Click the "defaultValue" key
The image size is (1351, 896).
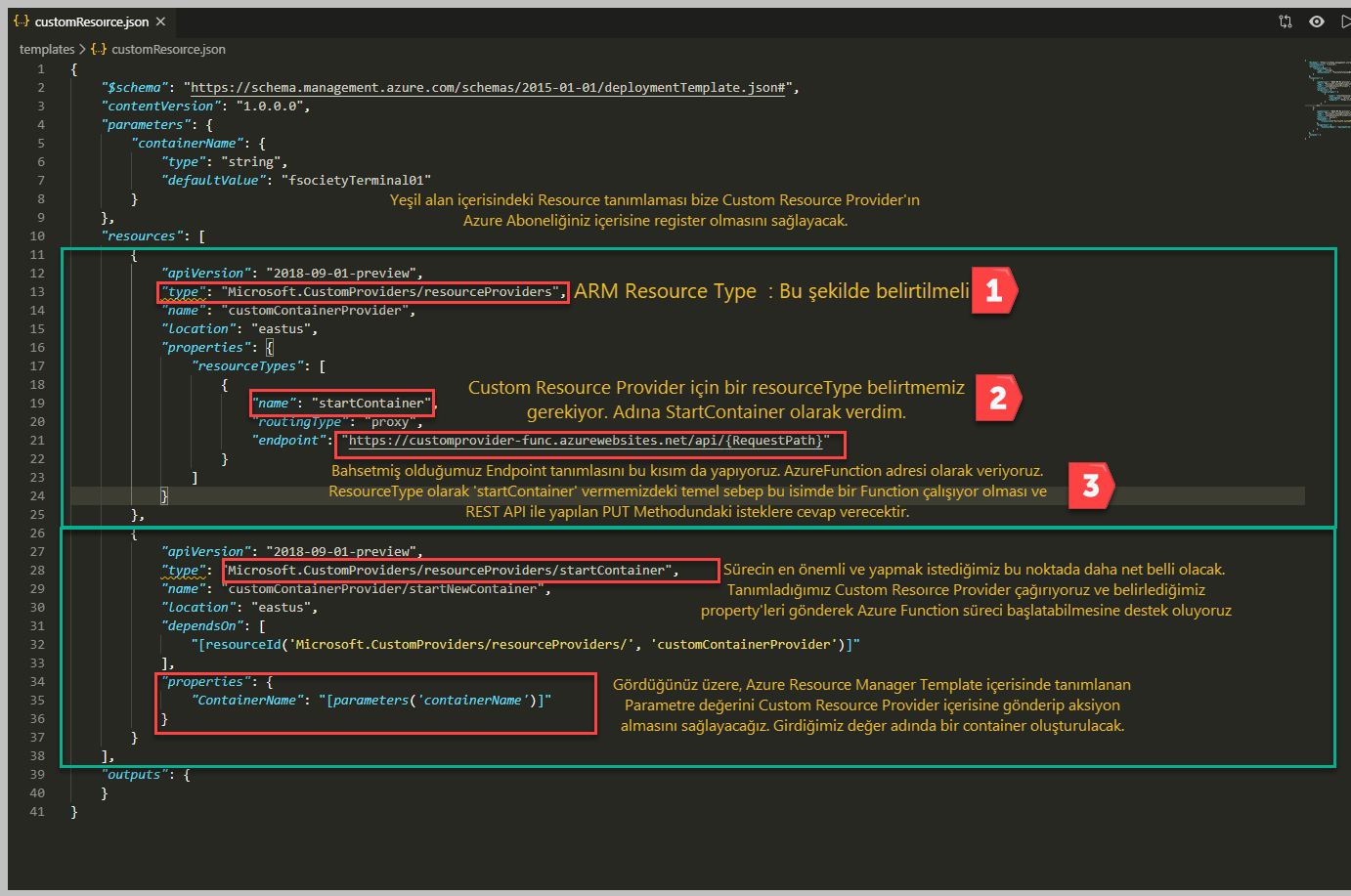point(214,180)
